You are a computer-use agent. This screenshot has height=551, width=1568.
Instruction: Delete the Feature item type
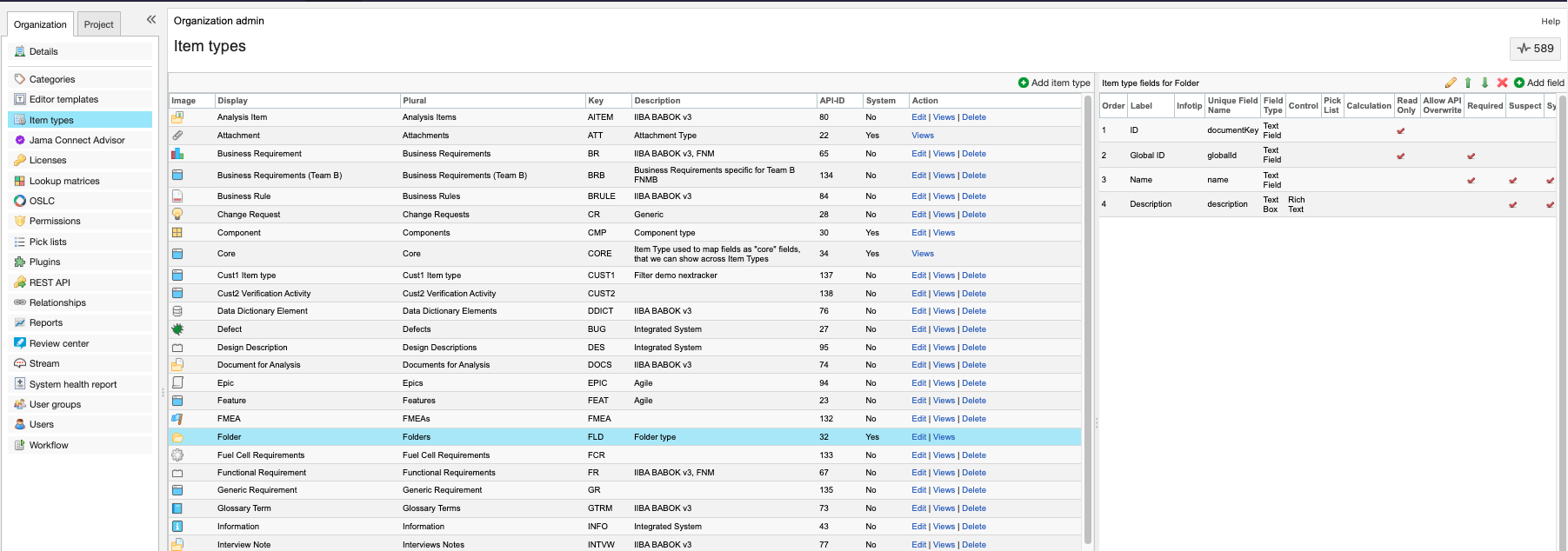[x=974, y=401]
